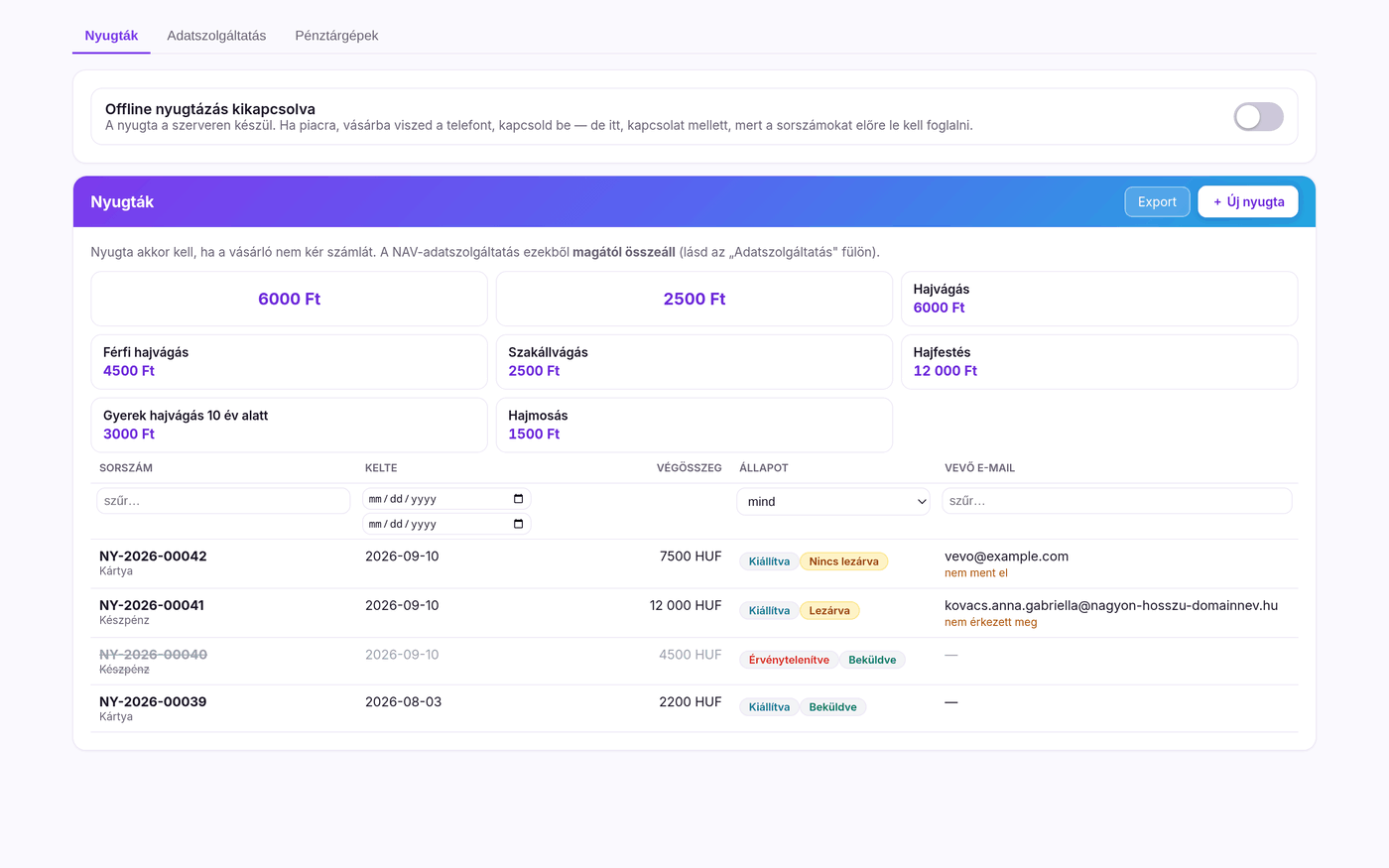
Task: Open voided receipt NY-2026-00040
Action: (x=153, y=655)
